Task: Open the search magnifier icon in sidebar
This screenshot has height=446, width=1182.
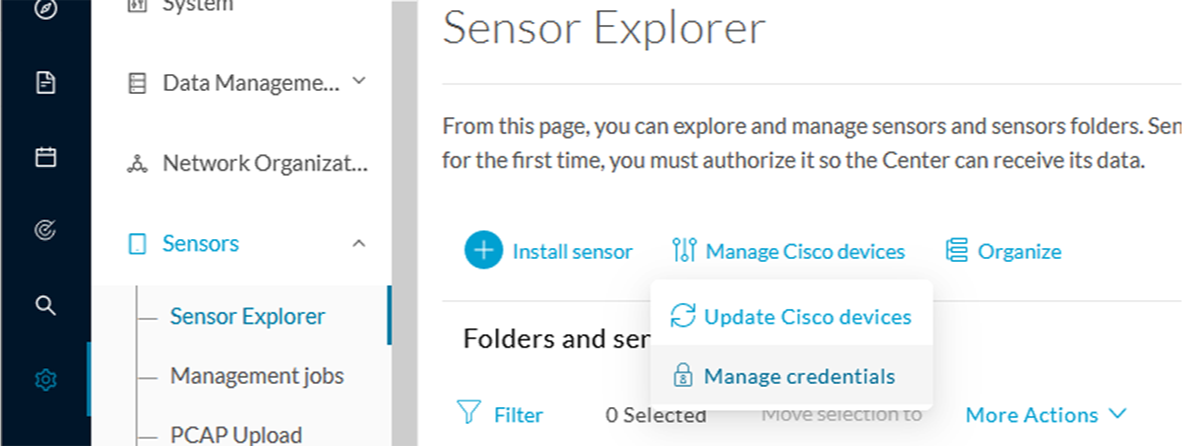Action: click(46, 305)
